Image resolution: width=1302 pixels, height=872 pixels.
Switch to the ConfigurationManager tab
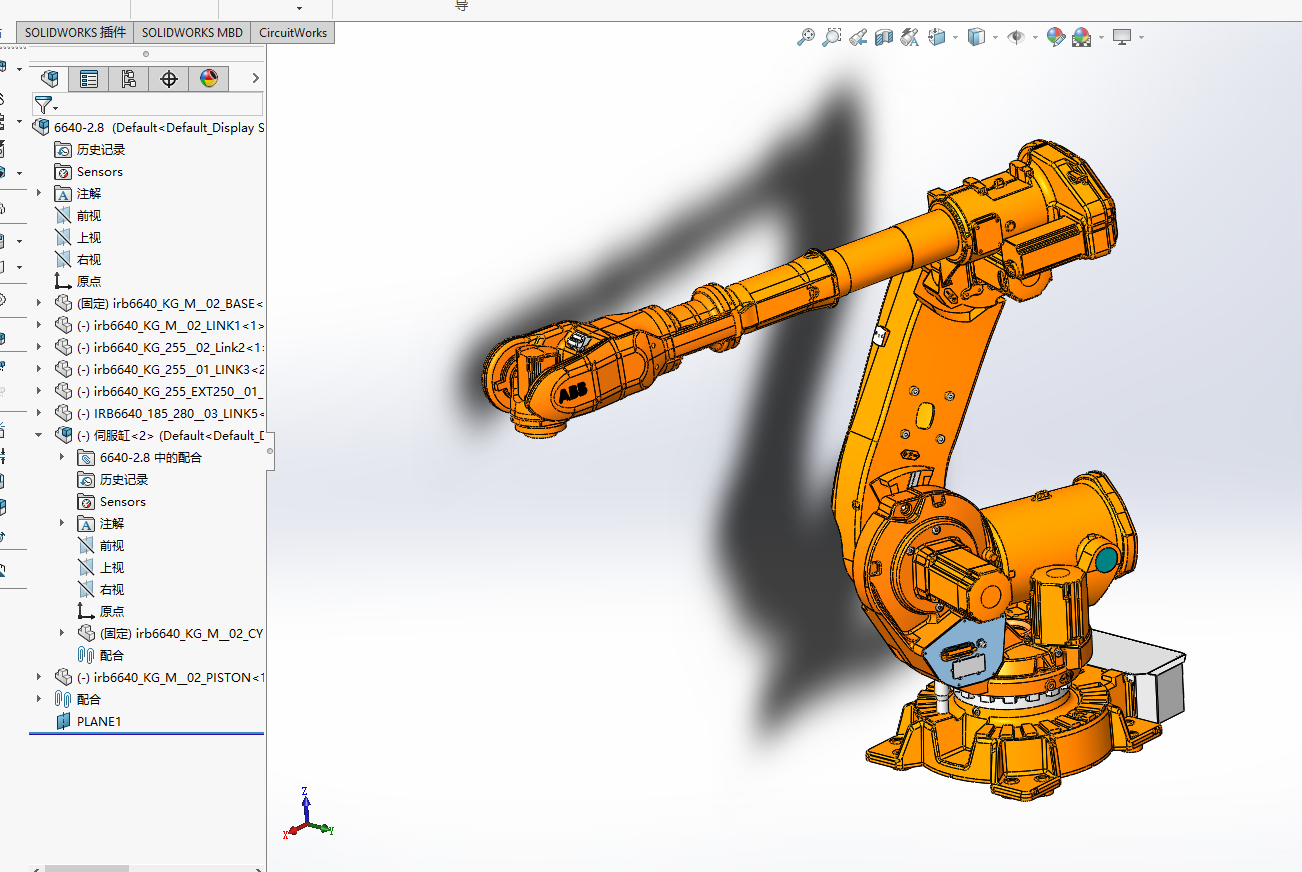pyautogui.click(x=129, y=79)
